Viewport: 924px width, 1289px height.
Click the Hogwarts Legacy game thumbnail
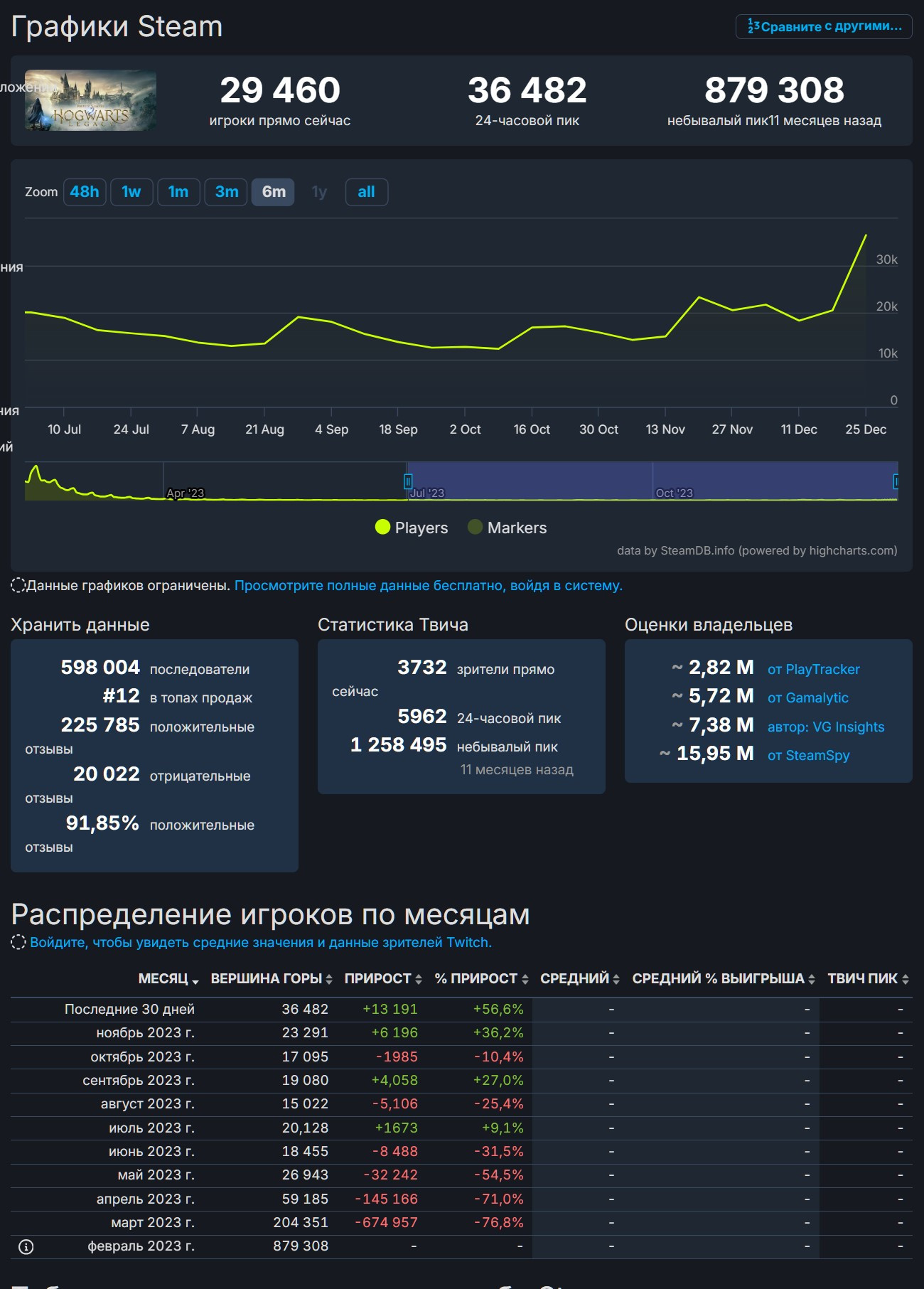(x=90, y=100)
